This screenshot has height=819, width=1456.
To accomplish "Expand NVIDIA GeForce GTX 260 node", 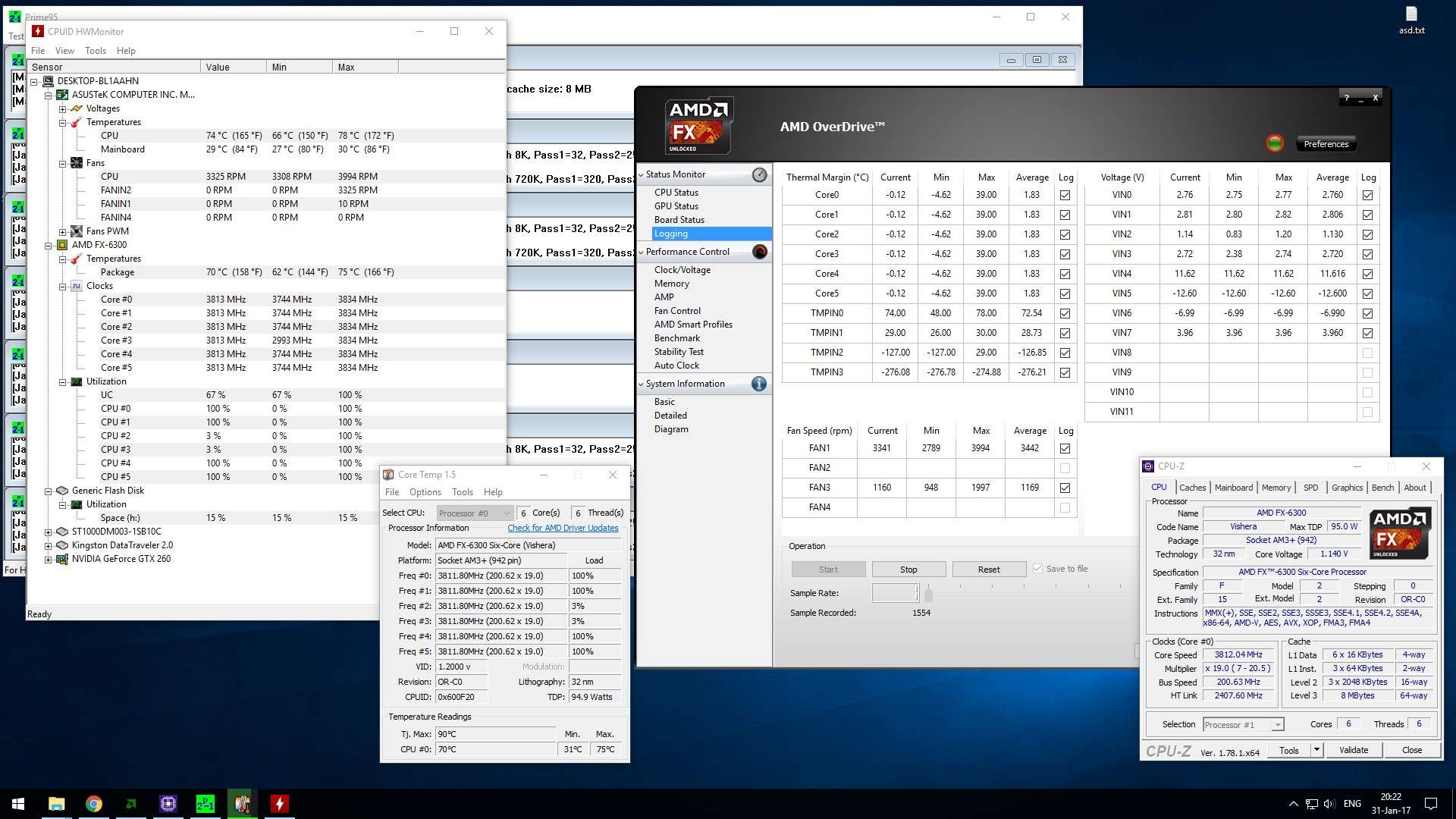I will pyautogui.click(x=49, y=560).
